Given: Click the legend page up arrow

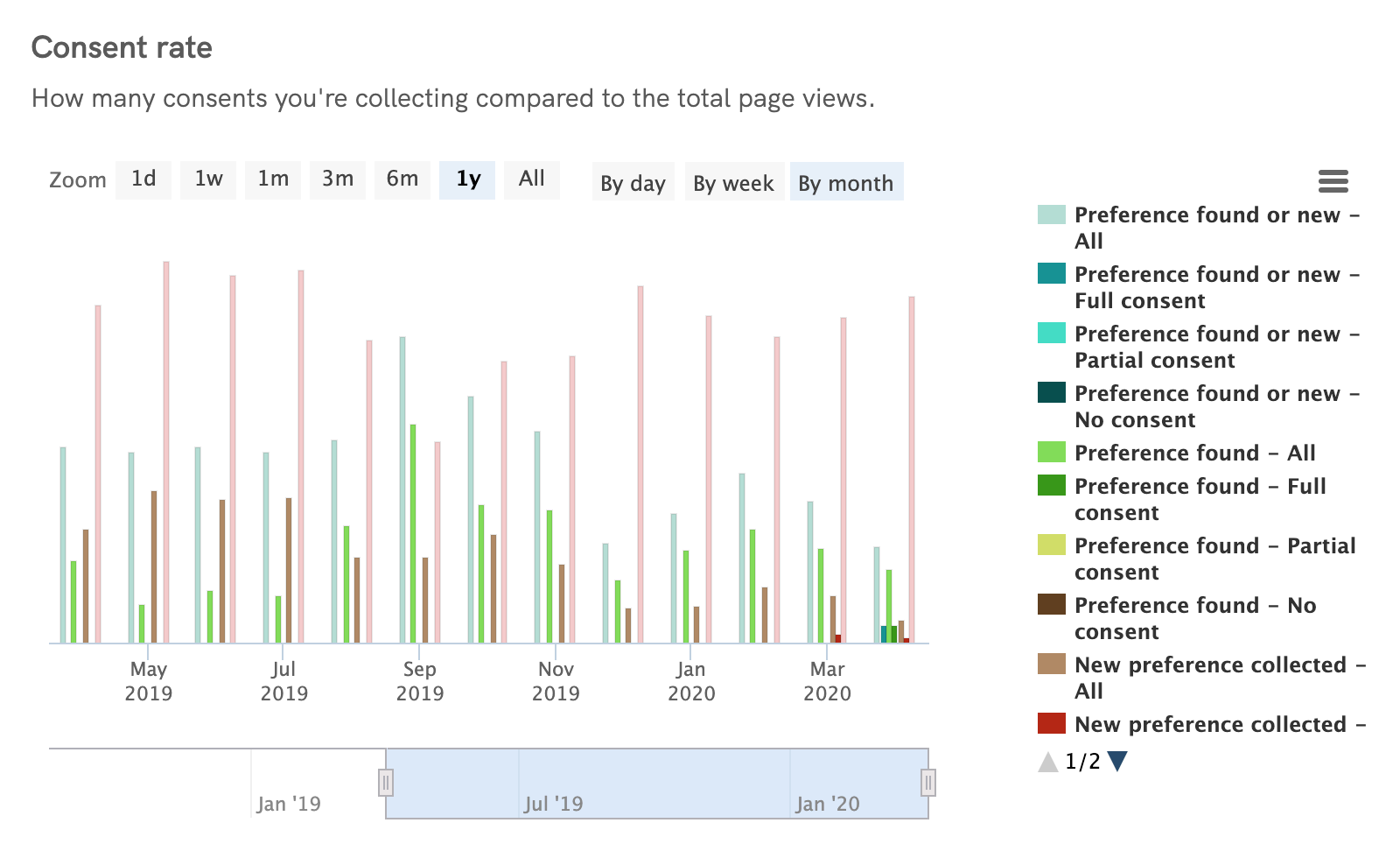Looking at the screenshot, I should (x=1050, y=762).
